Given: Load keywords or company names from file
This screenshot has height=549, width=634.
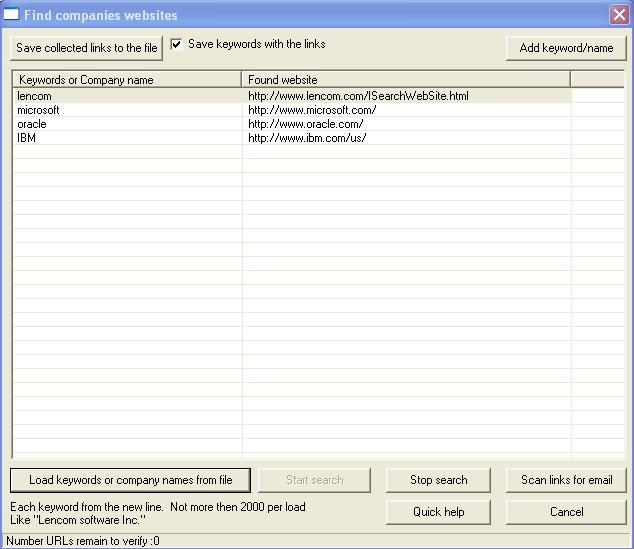Looking at the screenshot, I should click(130, 480).
